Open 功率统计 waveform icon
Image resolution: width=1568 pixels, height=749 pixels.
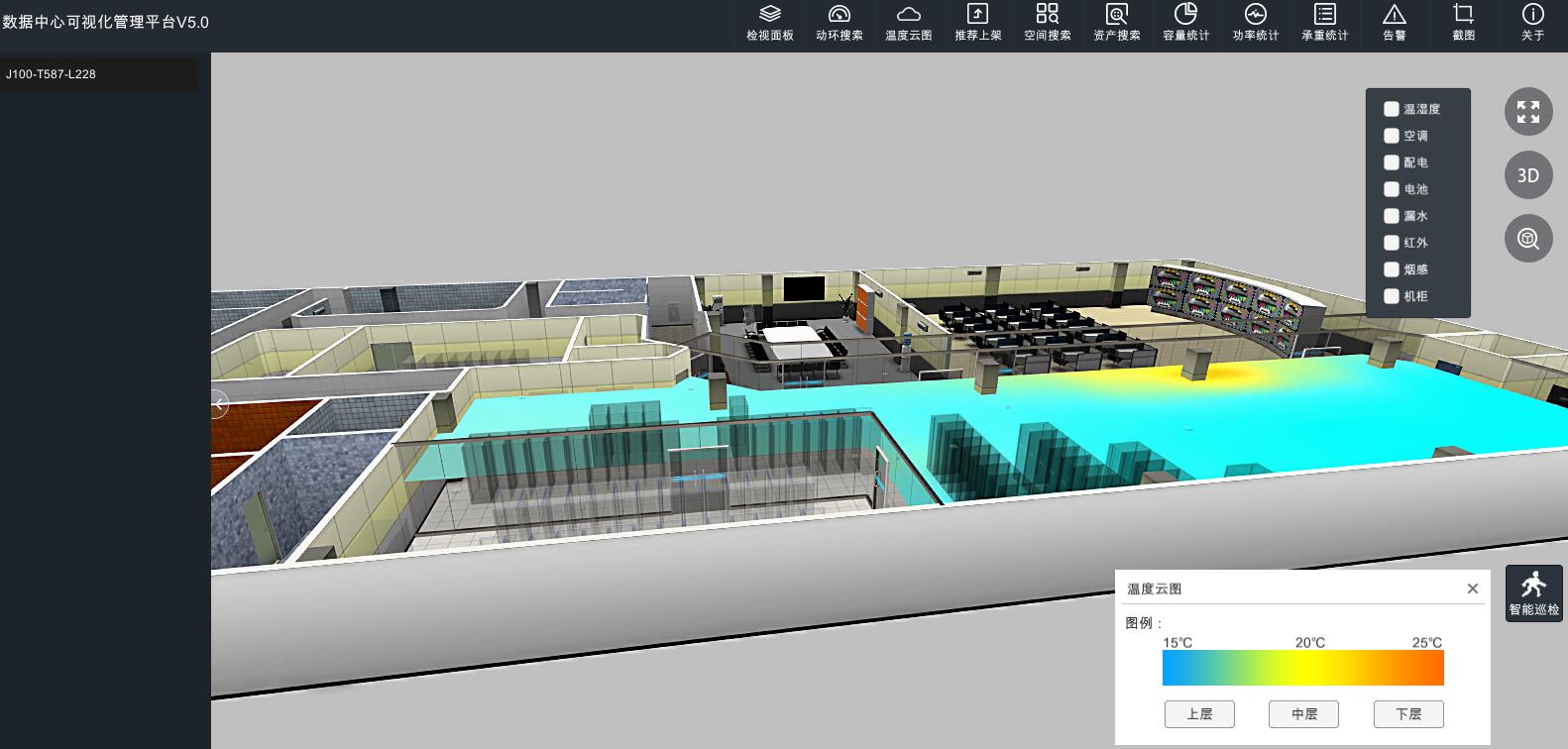pos(1256,14)
